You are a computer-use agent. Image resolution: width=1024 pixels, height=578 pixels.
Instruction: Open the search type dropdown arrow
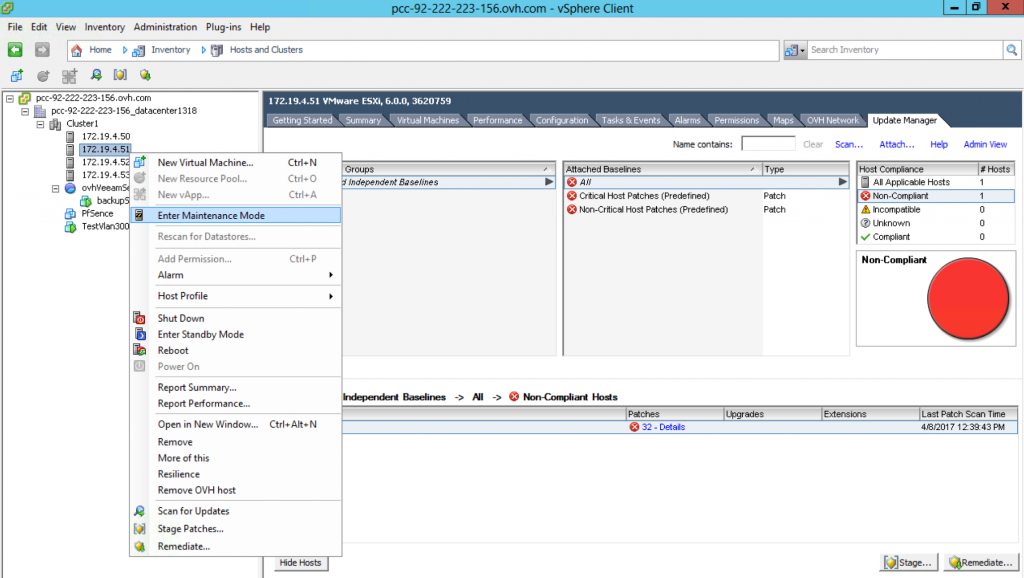[x=803, y=50]
